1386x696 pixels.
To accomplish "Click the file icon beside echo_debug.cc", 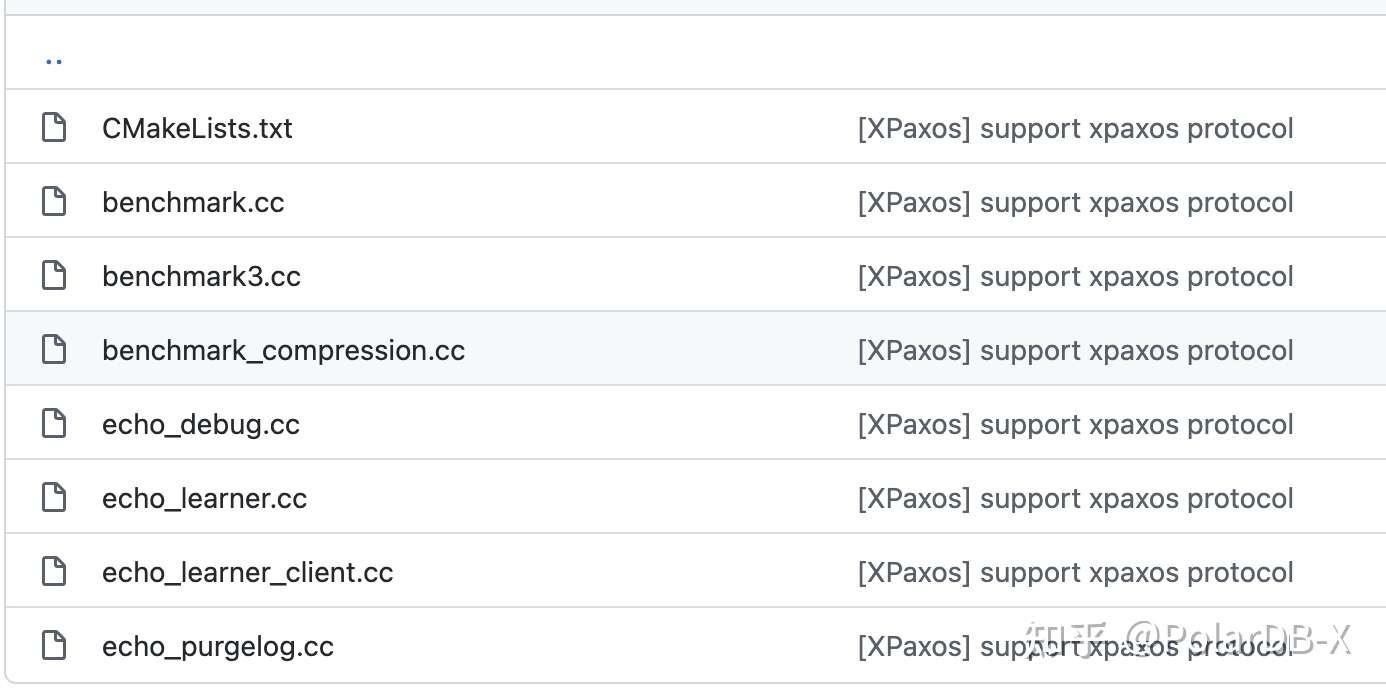I will click(53, 424).
